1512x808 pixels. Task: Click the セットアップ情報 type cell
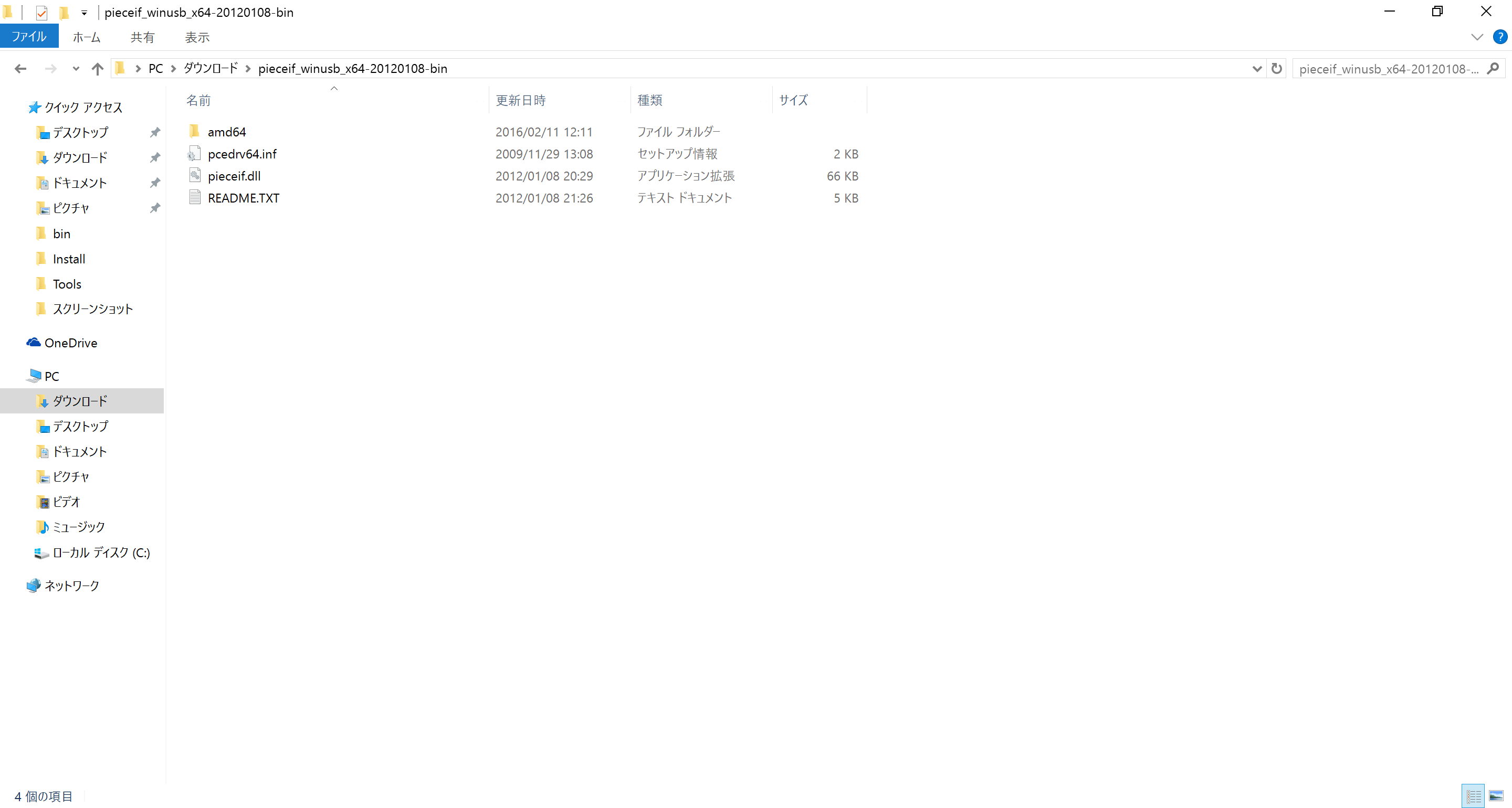click(x=677, y=154)
